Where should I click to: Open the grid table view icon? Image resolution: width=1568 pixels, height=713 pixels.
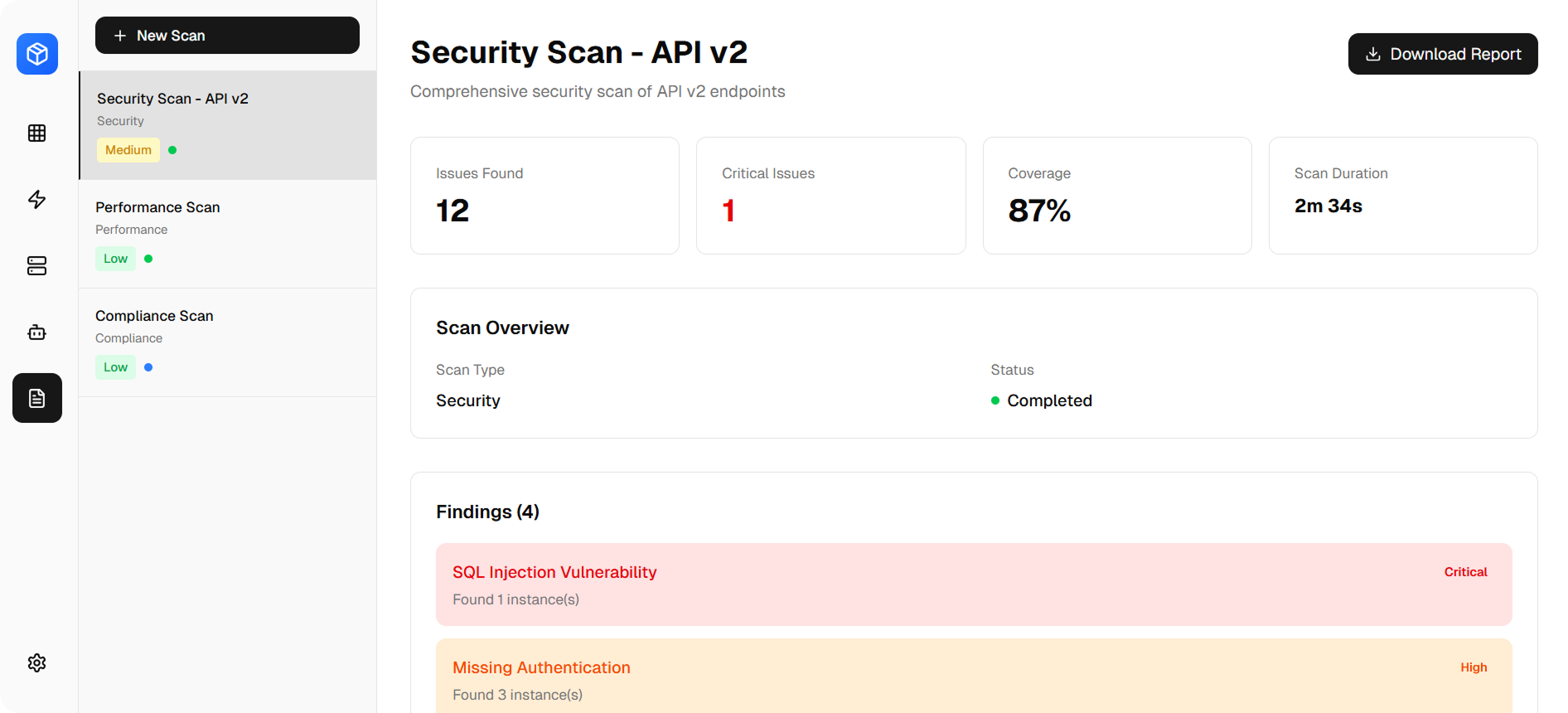37,133
